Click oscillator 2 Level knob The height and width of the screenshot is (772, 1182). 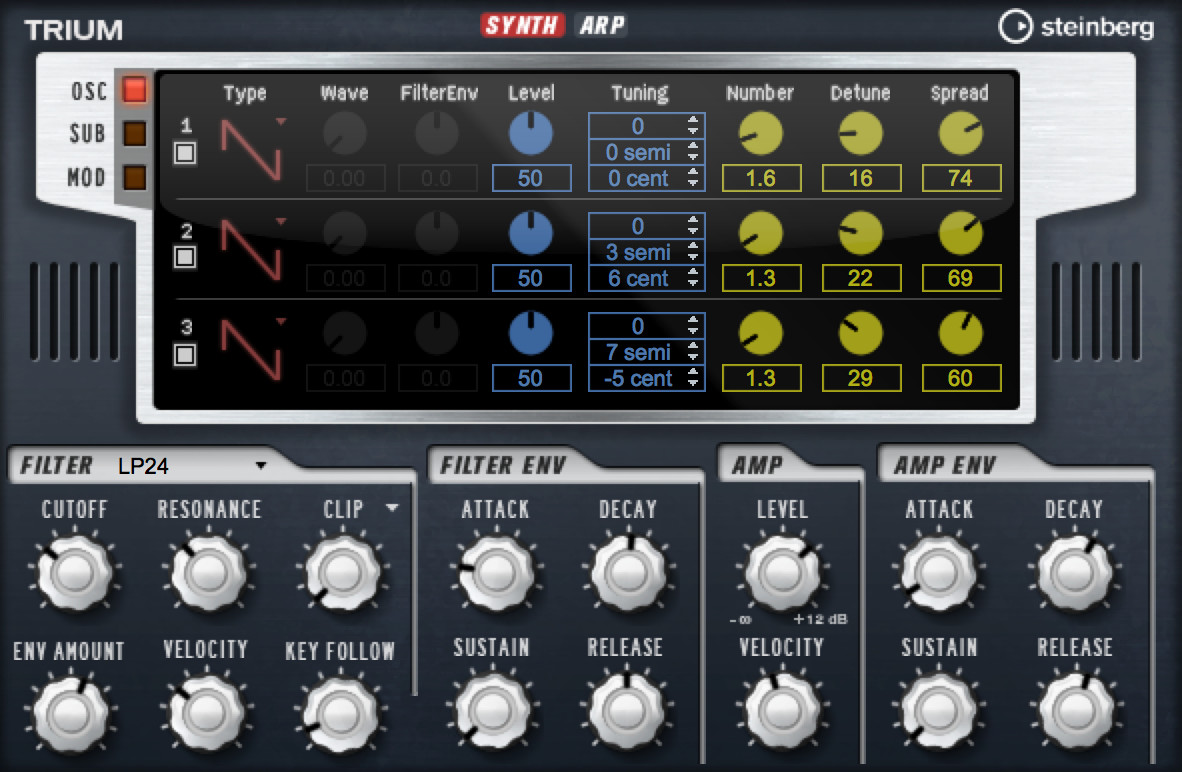click(531, 233)
